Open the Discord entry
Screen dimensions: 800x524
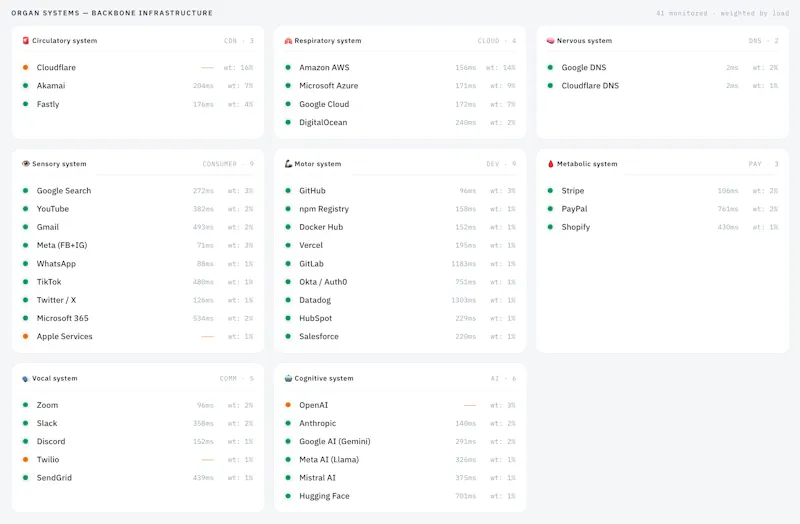pos(138,441)
